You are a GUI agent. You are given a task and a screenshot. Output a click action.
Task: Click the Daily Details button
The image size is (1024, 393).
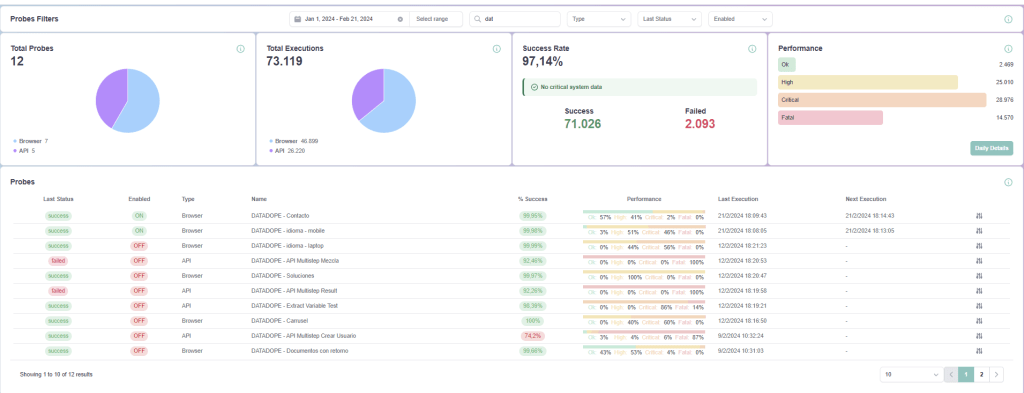pyautogui.click(x=991, y=148)
